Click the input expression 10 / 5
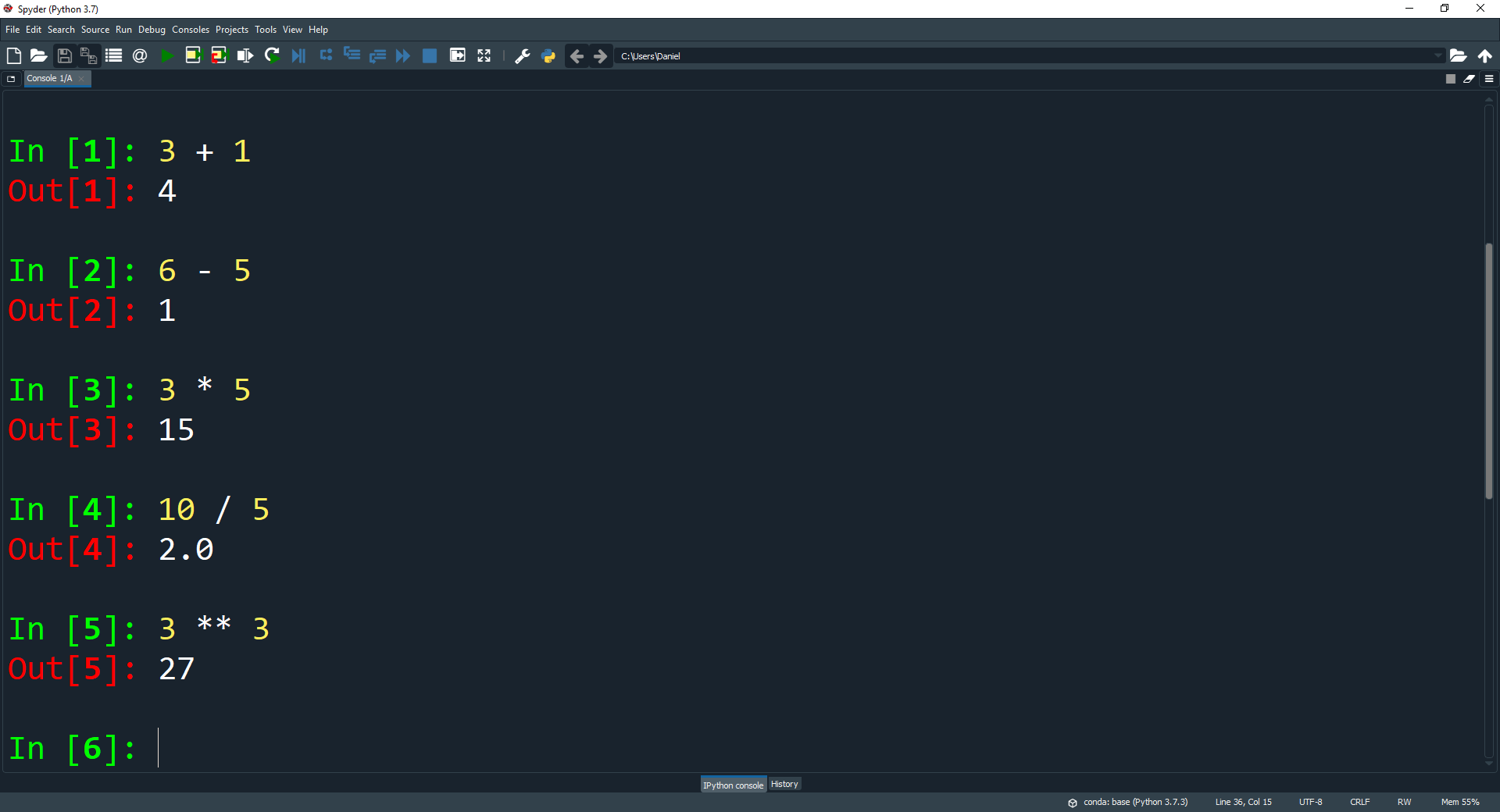The width and height of the screenshot is (1500, 812). (214, 509)
